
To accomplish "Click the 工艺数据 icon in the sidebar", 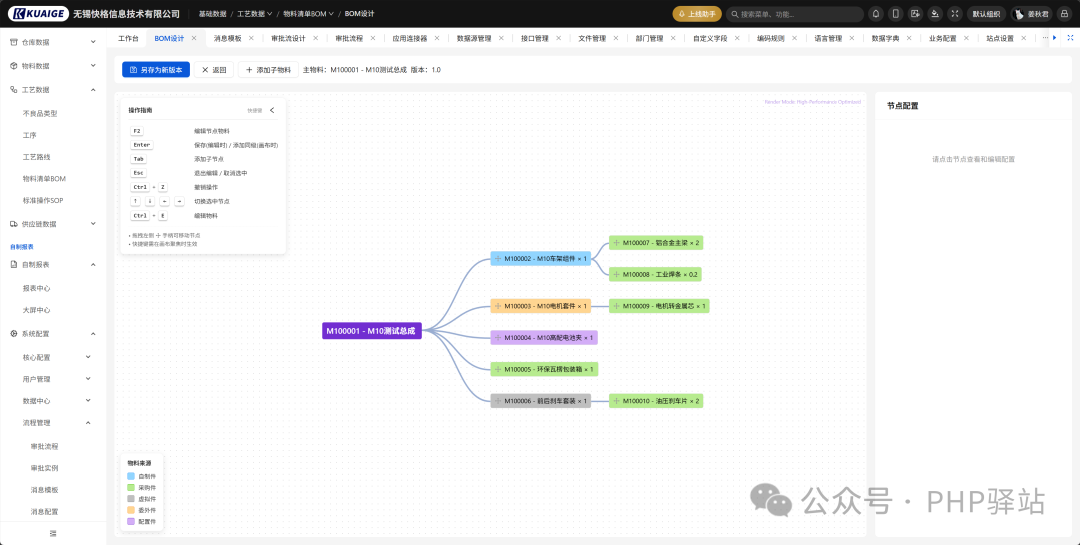I will (14, 90).
